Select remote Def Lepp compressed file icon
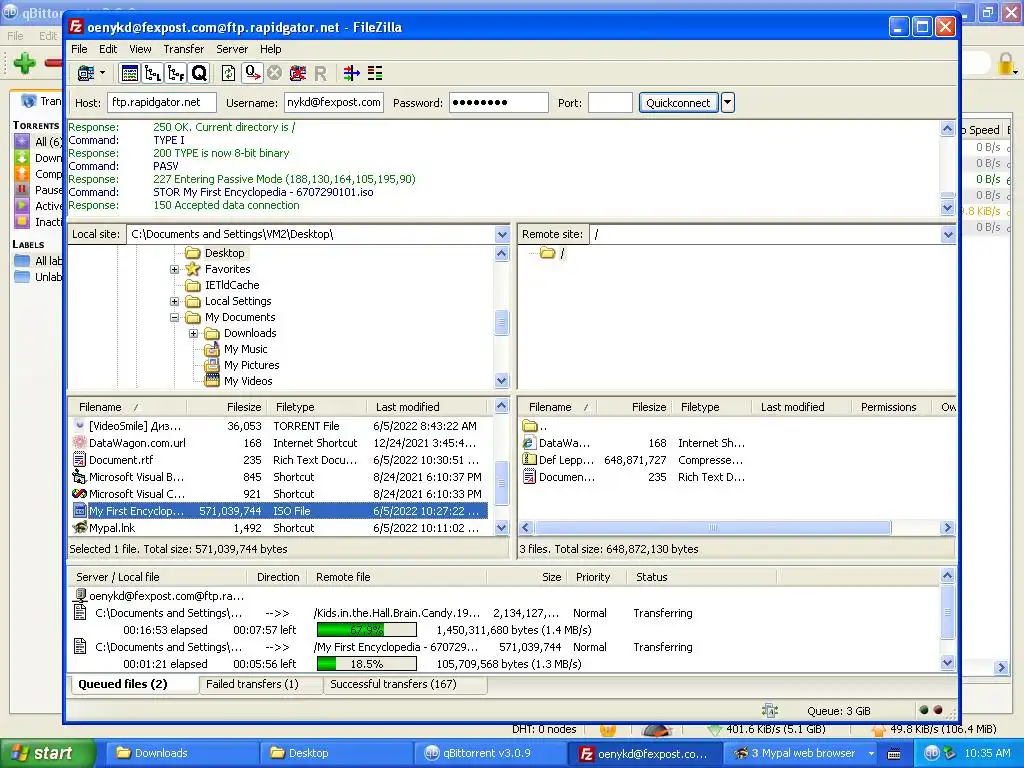The image size is (1024, 768). 530,460
